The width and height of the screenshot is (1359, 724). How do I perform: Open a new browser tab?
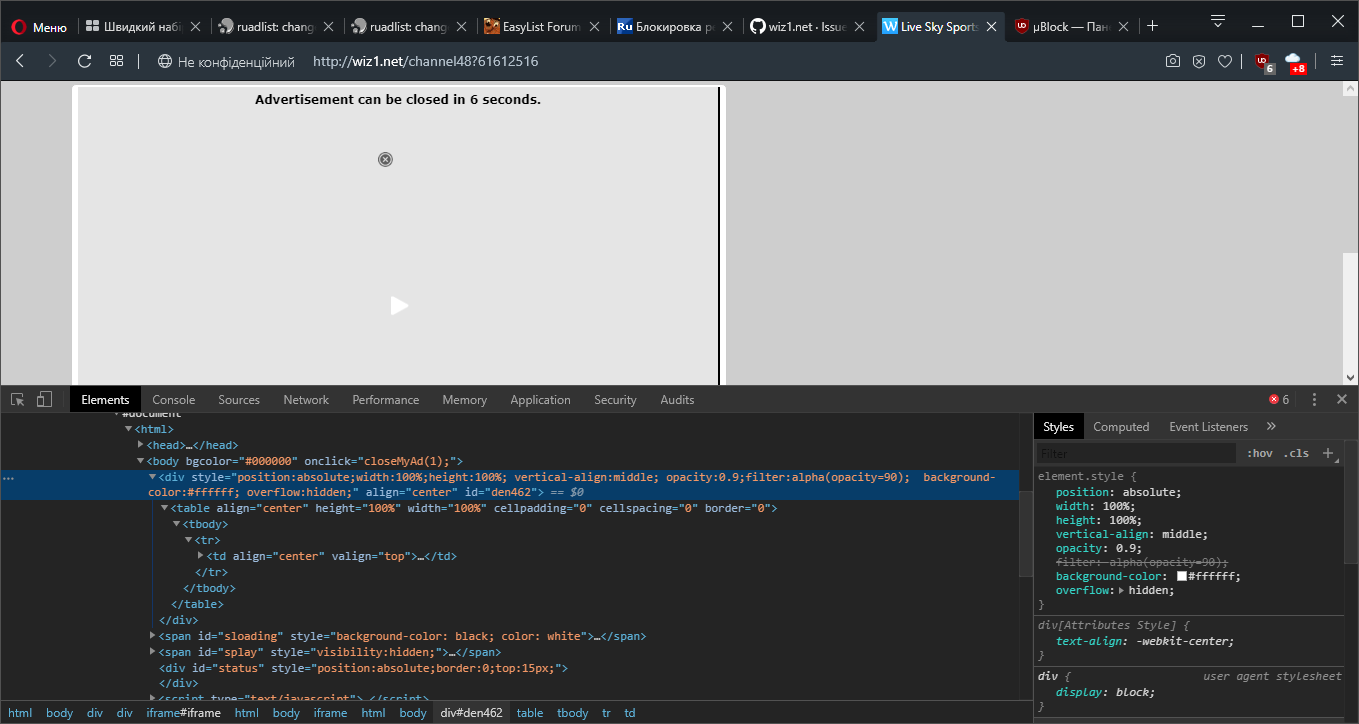(x=1153, y=27)
